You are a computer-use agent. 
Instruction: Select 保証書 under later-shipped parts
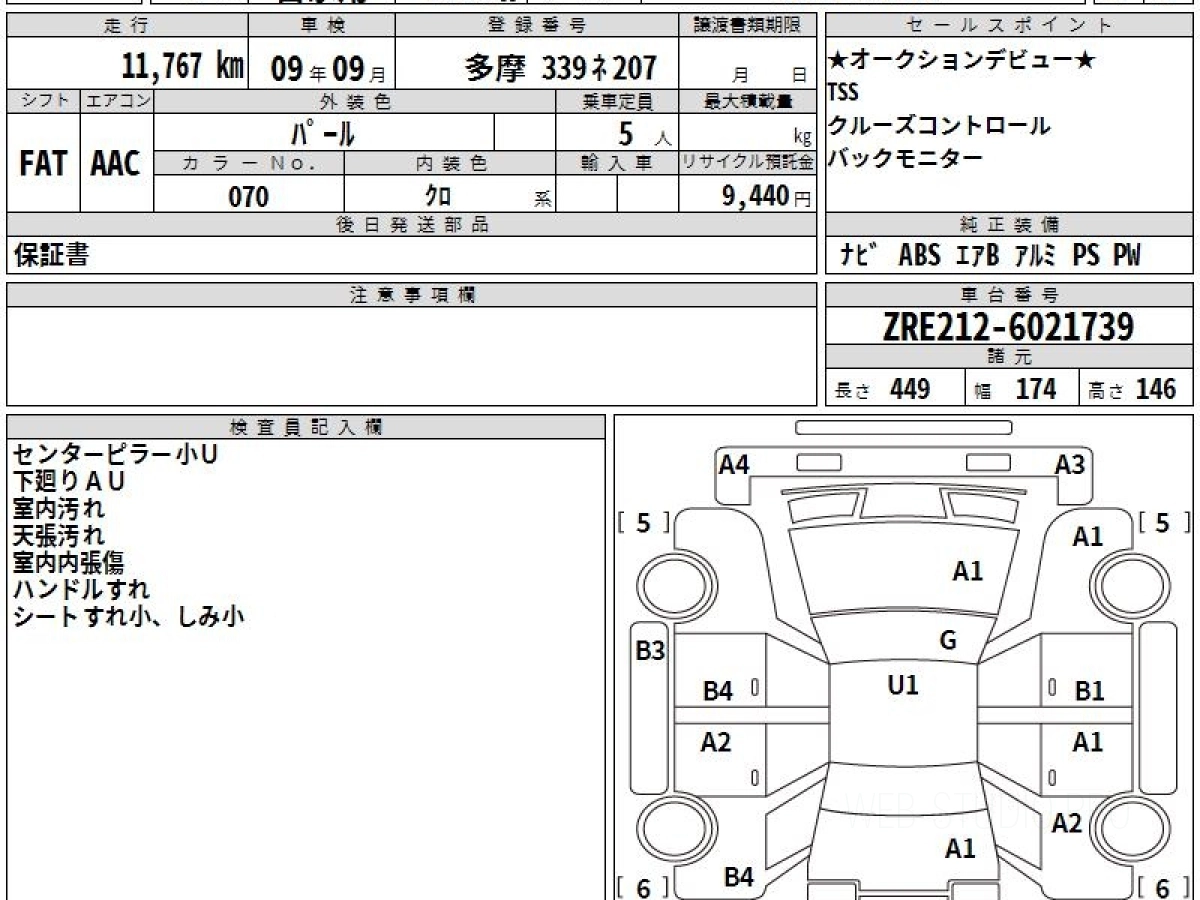tap(51, 256)
